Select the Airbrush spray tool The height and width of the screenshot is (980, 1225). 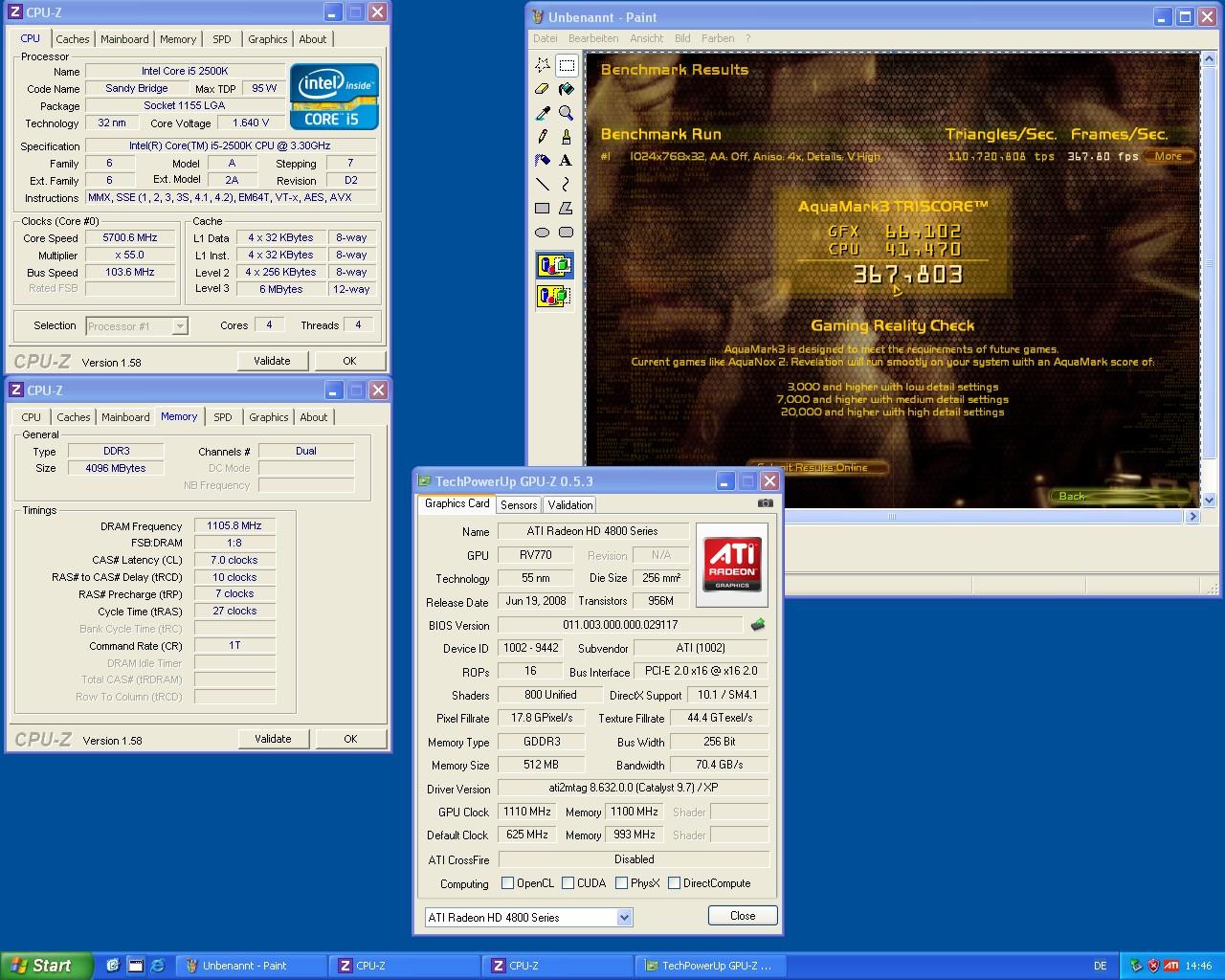tap(543, 161)
